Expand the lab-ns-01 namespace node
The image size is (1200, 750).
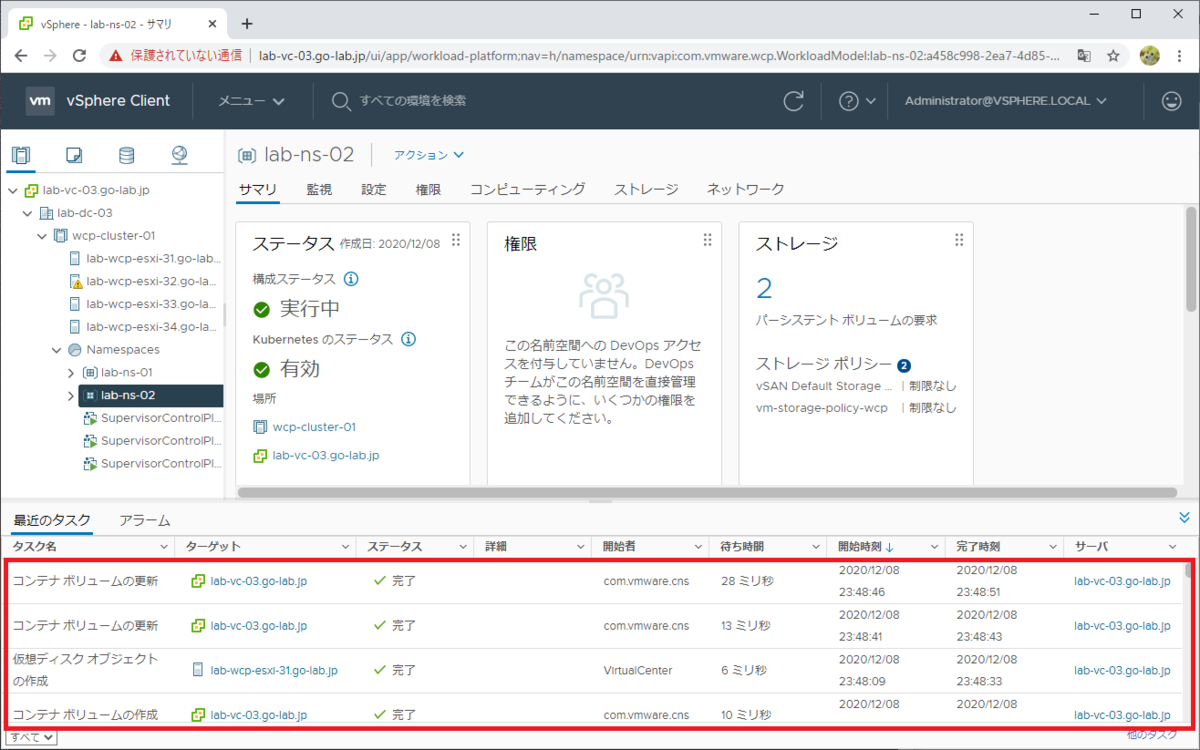[71, 372]
